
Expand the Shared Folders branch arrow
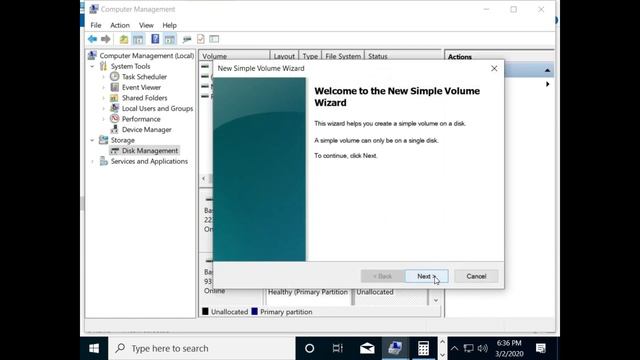(x=103, y=98)
